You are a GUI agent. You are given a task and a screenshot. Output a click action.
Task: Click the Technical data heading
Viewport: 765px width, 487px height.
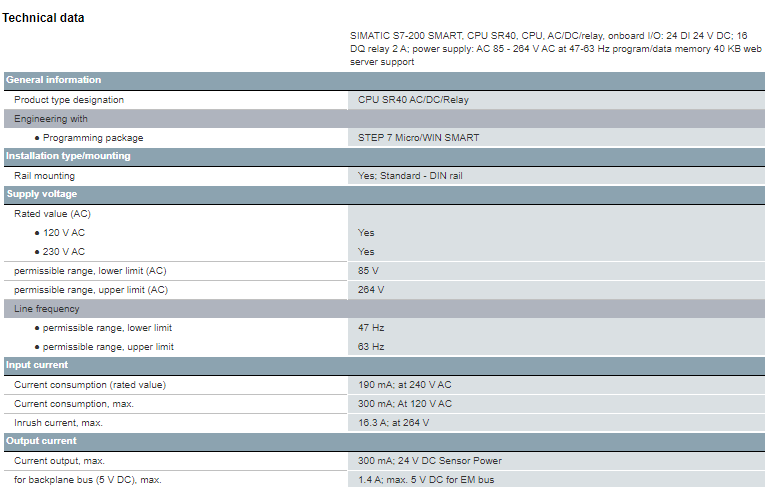coord(44,18)
